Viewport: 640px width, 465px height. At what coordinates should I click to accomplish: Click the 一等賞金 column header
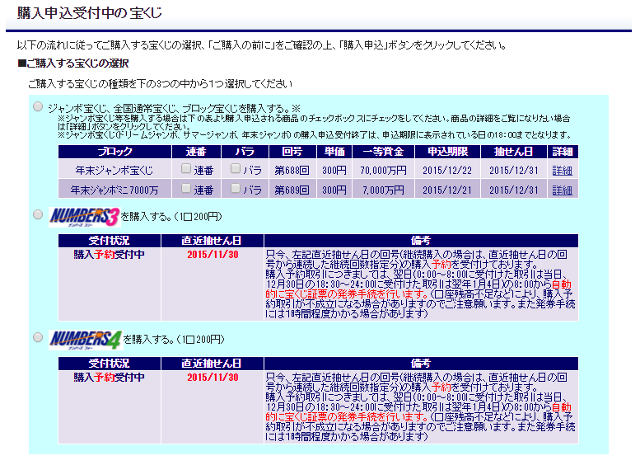383,151
